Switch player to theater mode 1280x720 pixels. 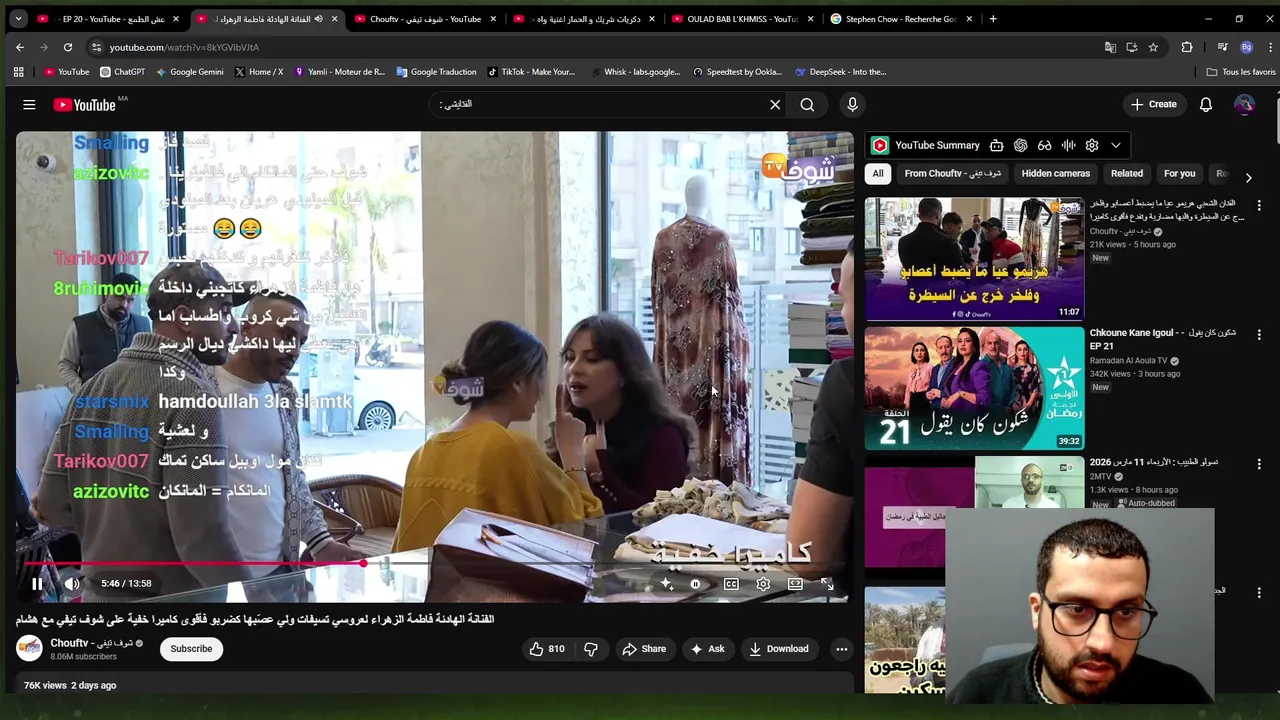795,584
